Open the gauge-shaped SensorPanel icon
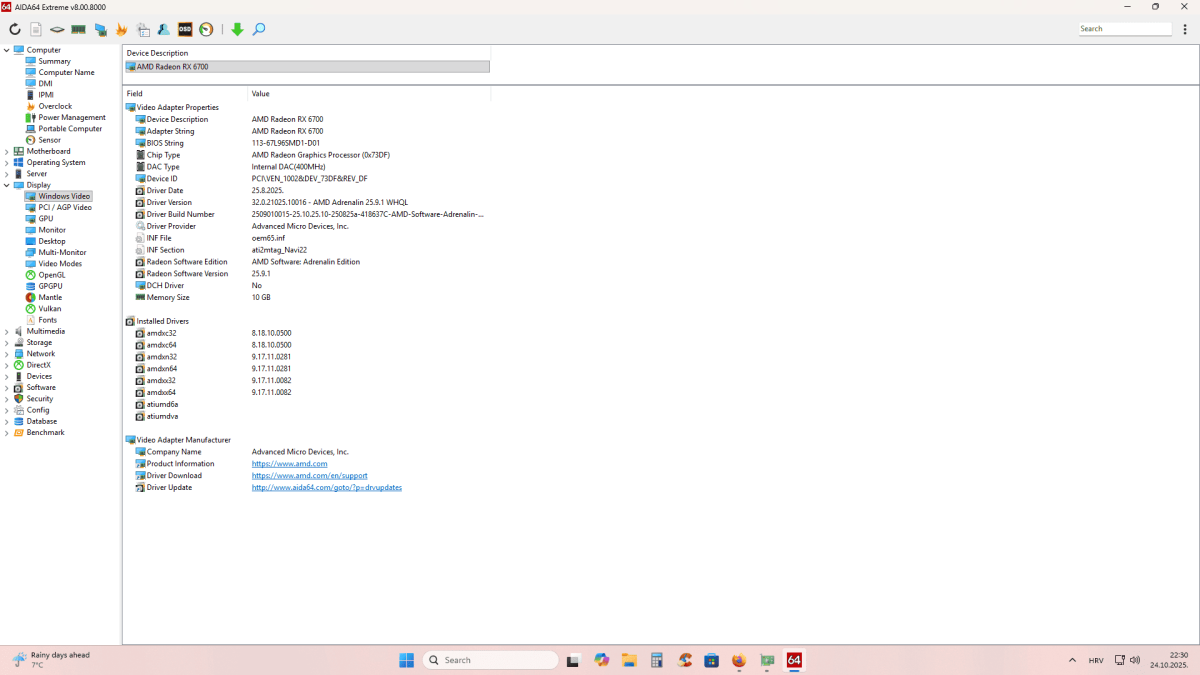Image resolution: width=1200 pixels, height=675 pixels. pyautogui.click(x=206, y=30)
